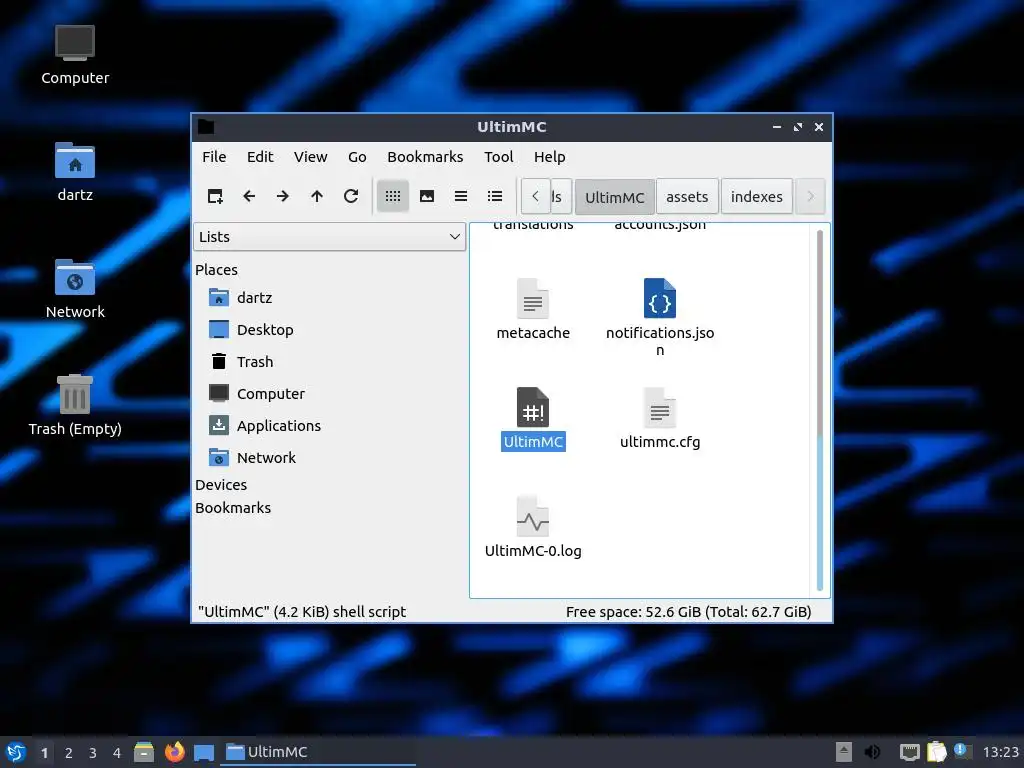Activate the UltimMC taskbar window button
This screenshot has width=1024, height=768.
[319, 752]
